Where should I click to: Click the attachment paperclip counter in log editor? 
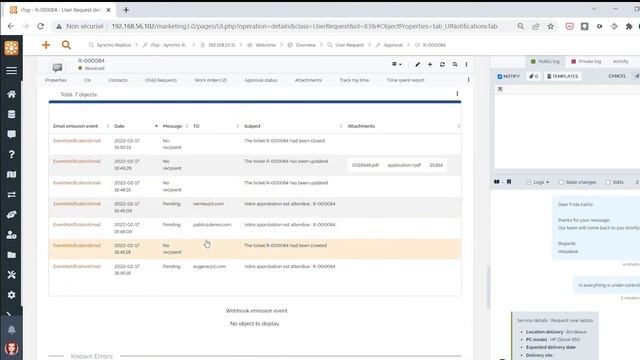tap(533, 76)
